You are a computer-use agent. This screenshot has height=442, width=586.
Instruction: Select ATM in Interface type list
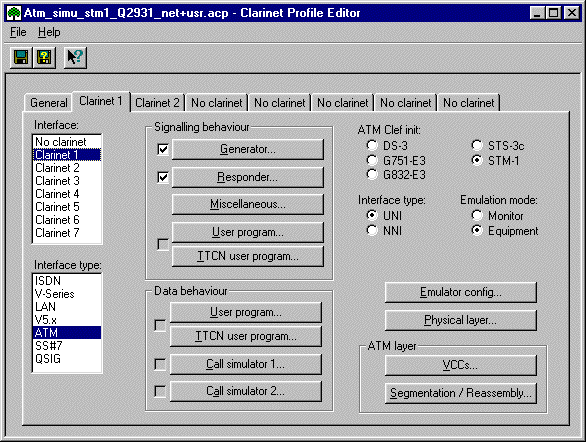[x=67, y=333]
